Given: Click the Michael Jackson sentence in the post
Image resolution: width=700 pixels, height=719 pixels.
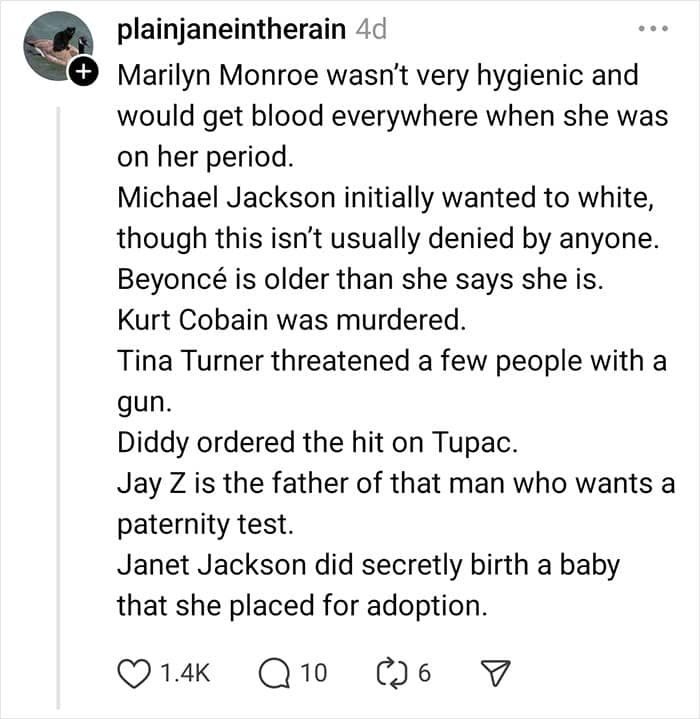Looking at the screenshot, I should (385, 198).
